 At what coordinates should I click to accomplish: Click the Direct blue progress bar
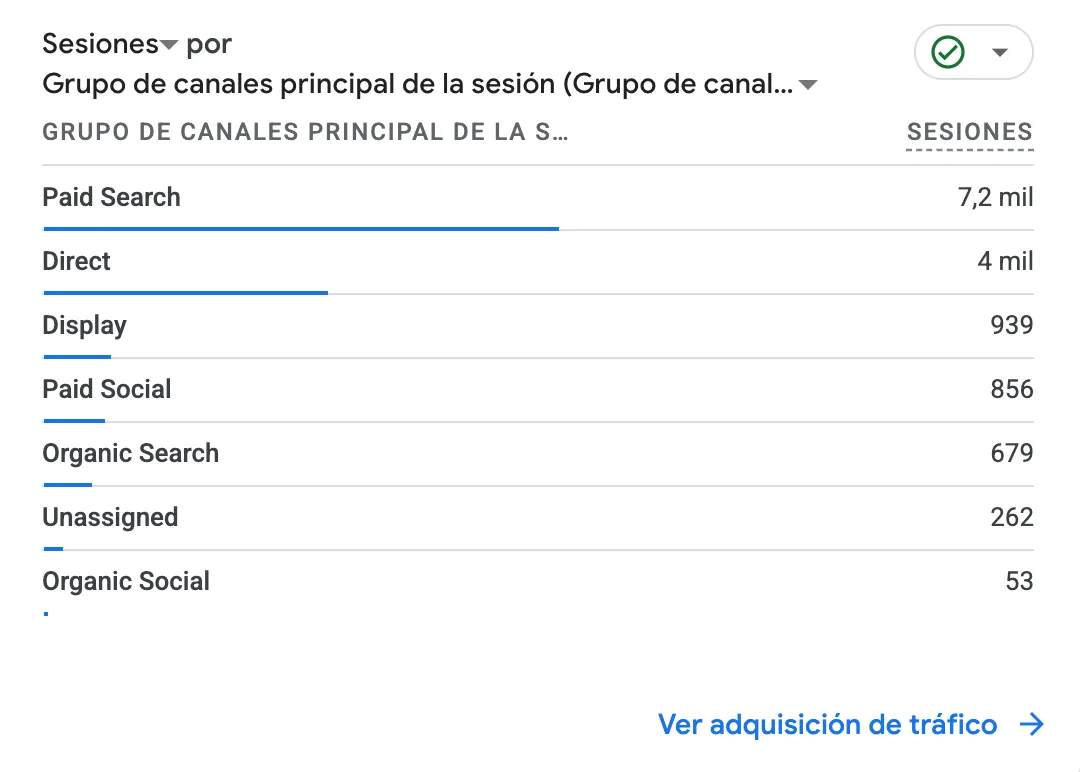coord(185,293)
